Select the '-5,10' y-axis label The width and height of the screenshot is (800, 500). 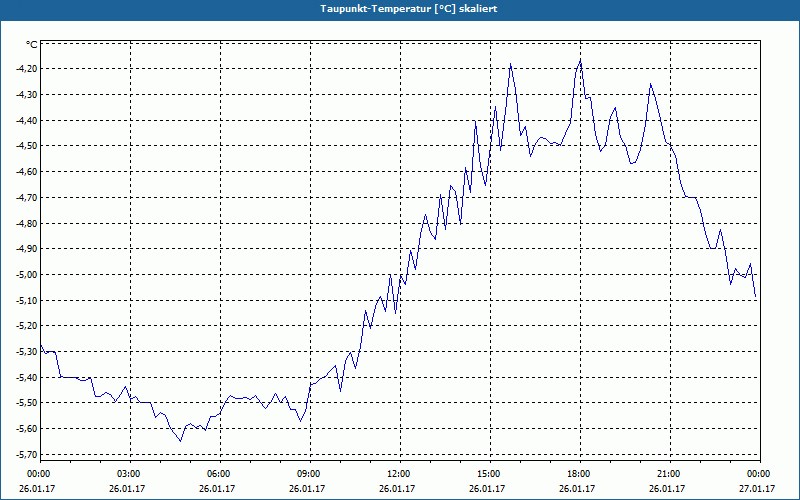(x=28, y=301)
